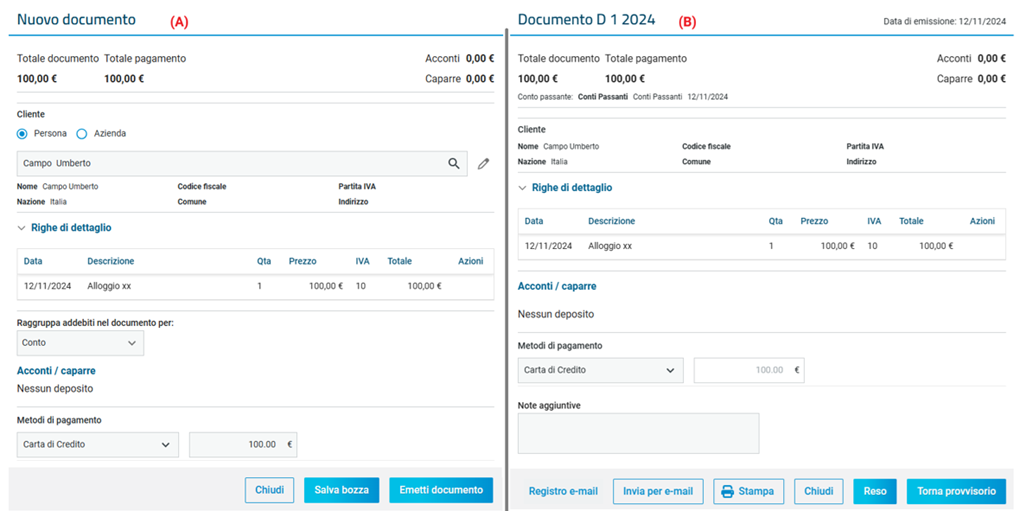
Task: Click the Chiudi button in Nuovo documento
Action: 269,490
